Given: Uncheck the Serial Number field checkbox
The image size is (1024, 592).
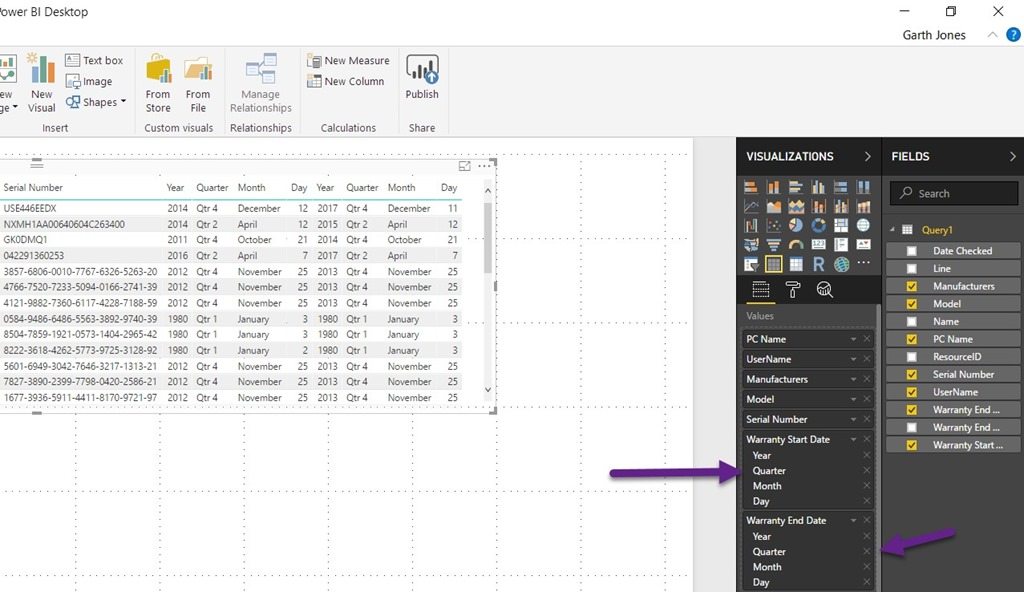Looking at the screenshot, I should click(x=912, y=374).
